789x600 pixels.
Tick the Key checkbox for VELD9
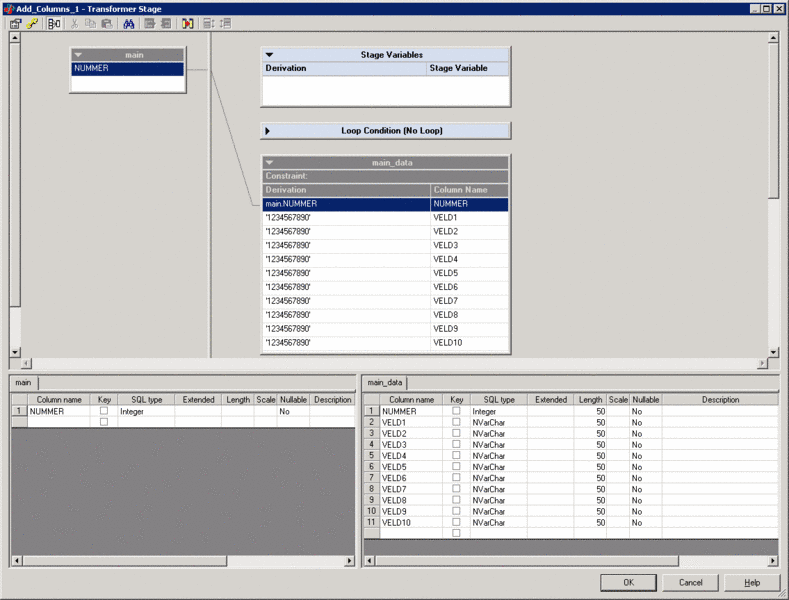coord(456,511)
